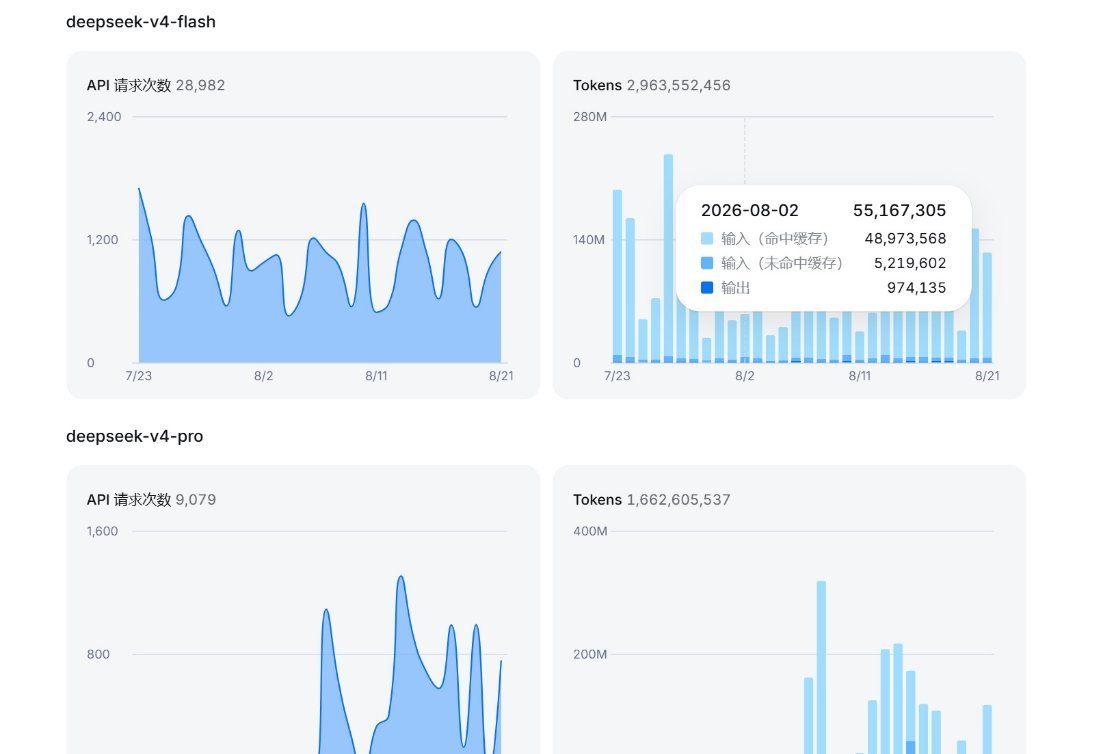Click the 2,400 y-axis label on flash API chart

(104, 117)
